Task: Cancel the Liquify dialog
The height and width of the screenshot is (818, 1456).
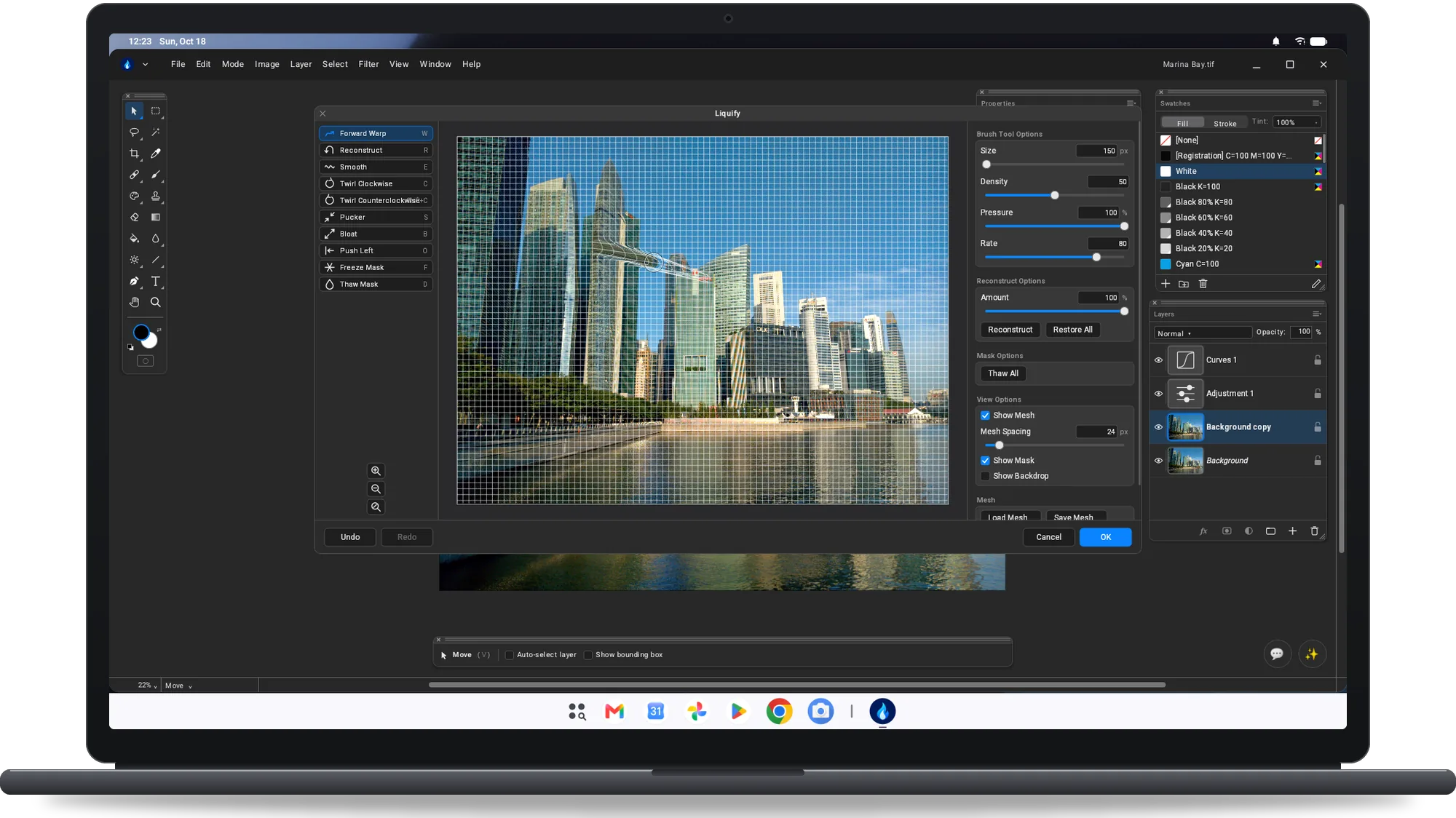Action: coord(1048,537)
